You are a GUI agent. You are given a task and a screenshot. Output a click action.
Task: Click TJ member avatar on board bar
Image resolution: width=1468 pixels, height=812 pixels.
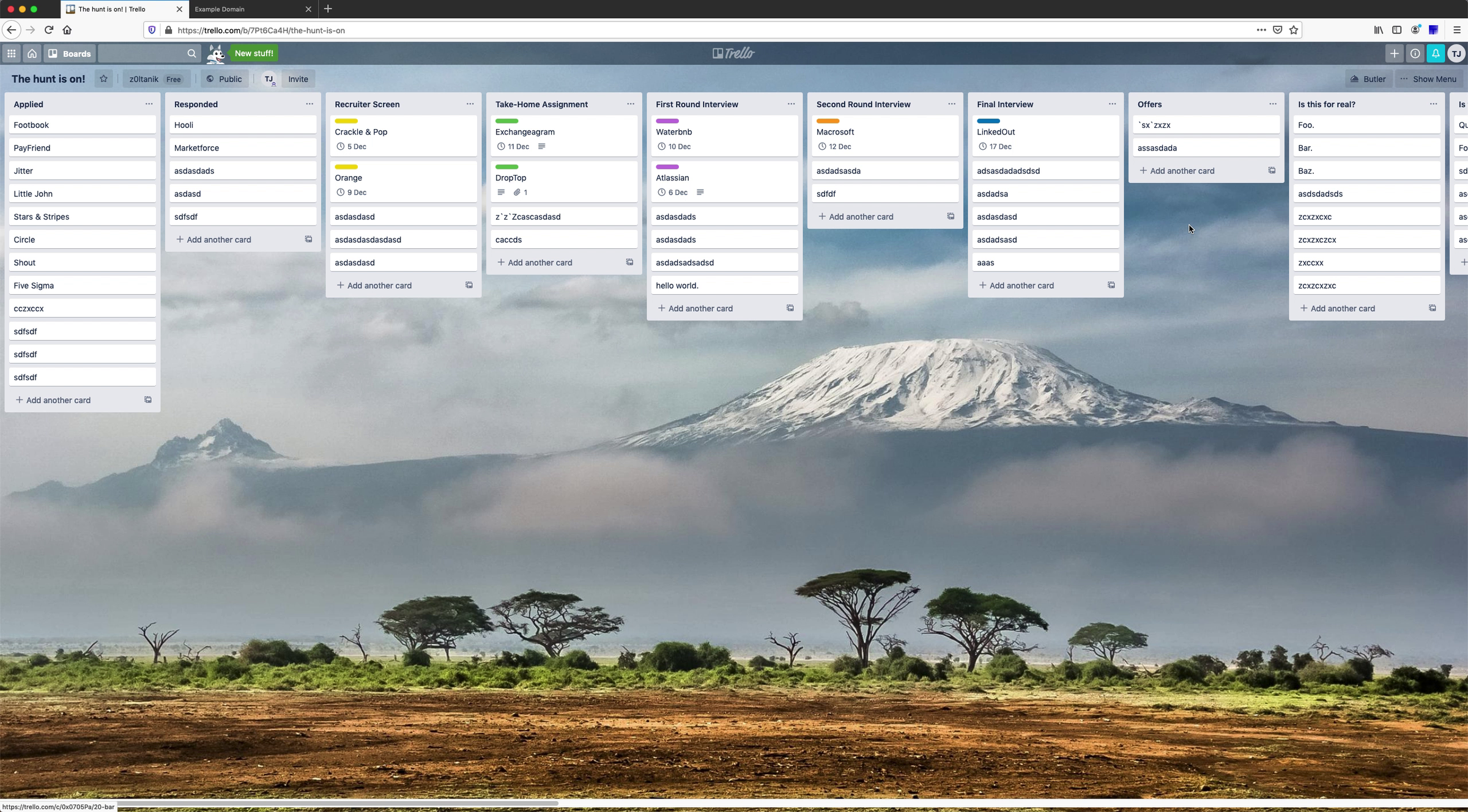point(269,78)
